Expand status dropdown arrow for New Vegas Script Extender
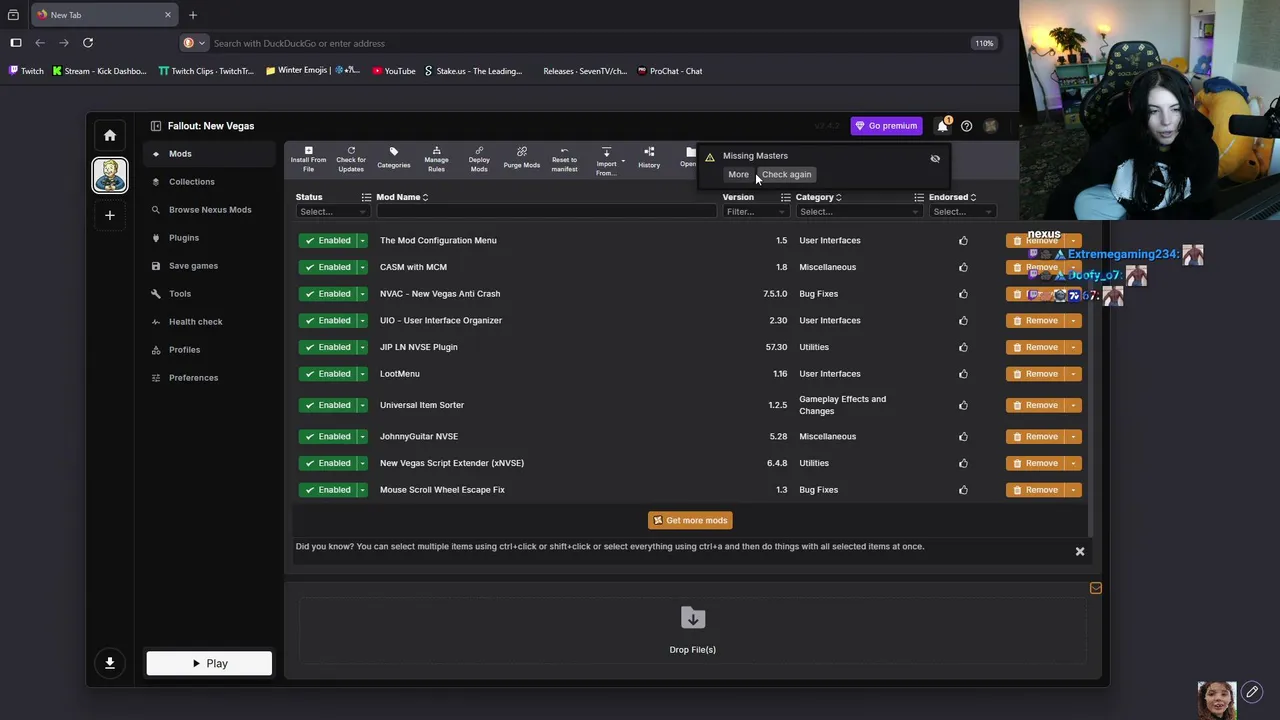The height and width of the screenshot is (720, 1280). [362, 463]
